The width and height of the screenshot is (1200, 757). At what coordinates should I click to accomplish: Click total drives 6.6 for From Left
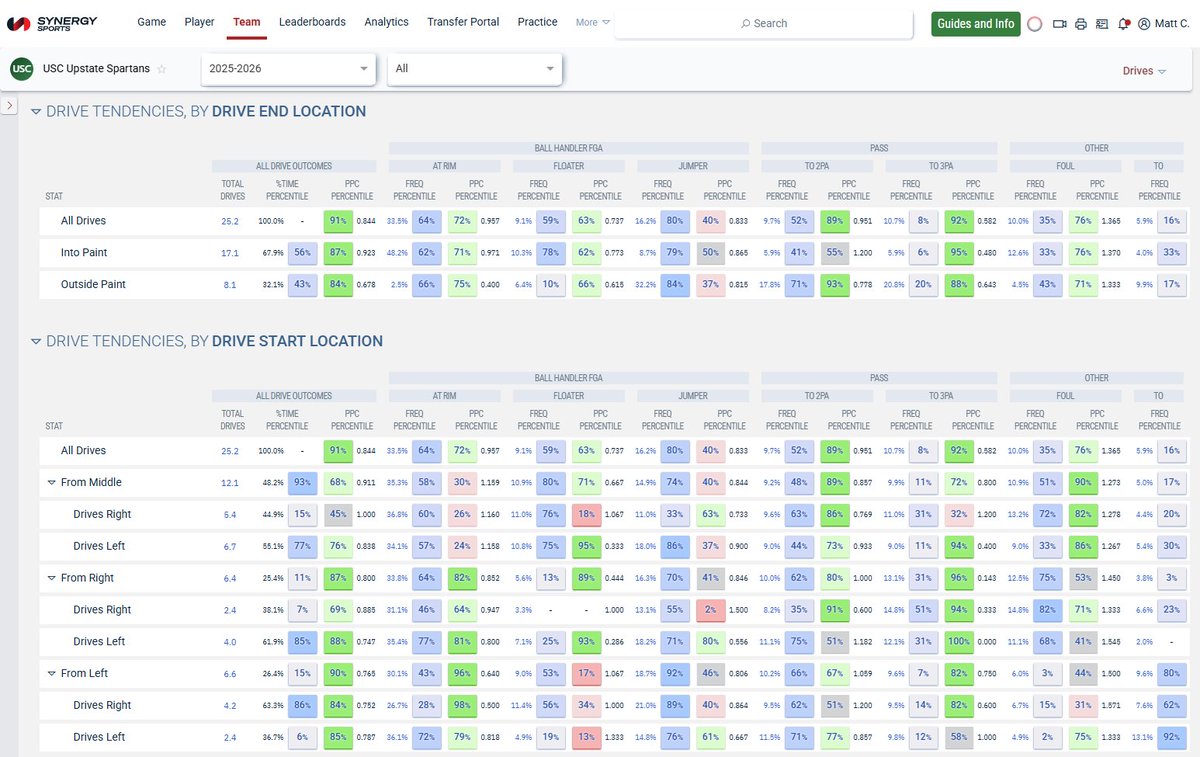tap(230, 675)
